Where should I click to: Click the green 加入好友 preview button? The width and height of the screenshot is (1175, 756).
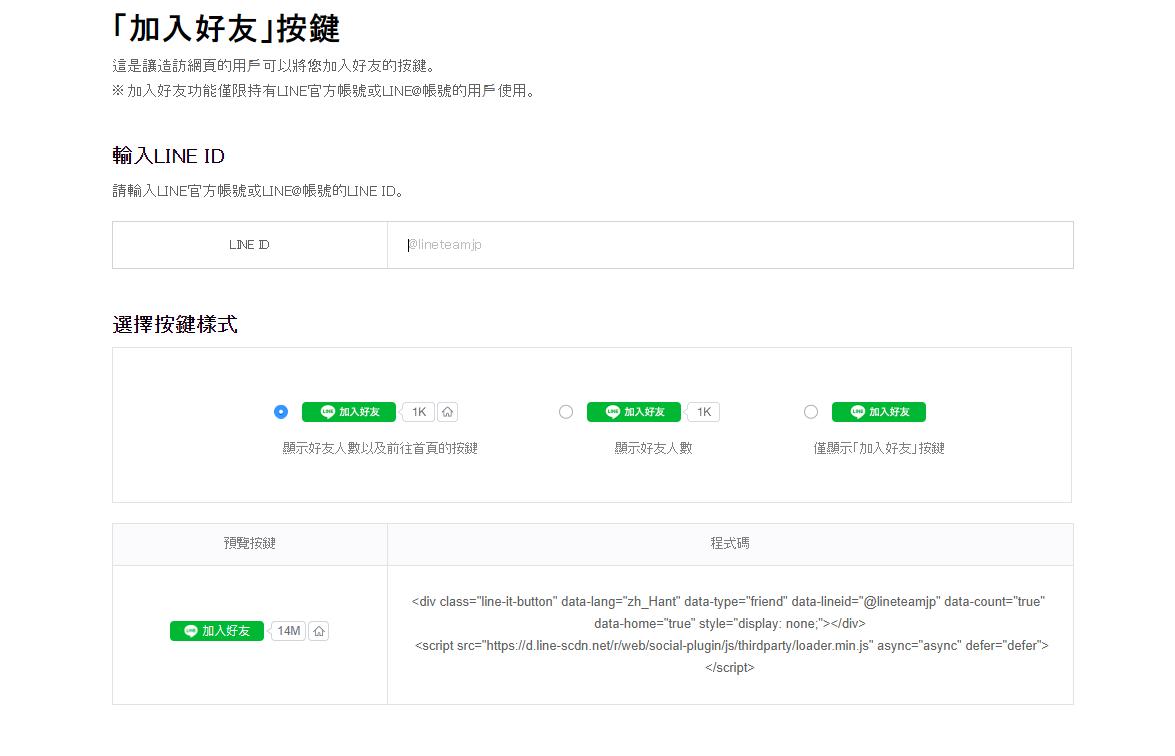(x=216, y=631)
